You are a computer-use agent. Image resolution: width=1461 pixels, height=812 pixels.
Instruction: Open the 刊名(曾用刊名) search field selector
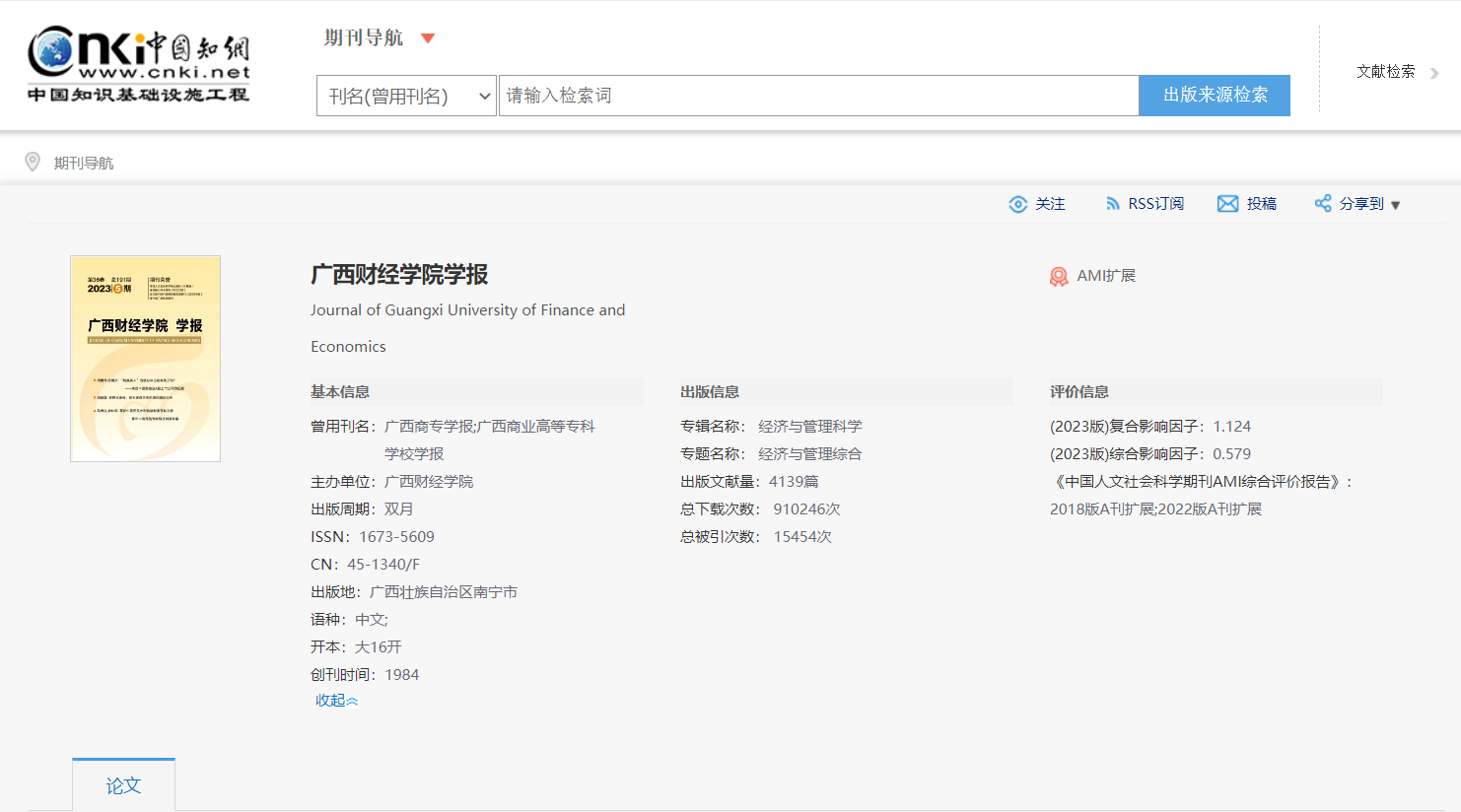[406, 96]
